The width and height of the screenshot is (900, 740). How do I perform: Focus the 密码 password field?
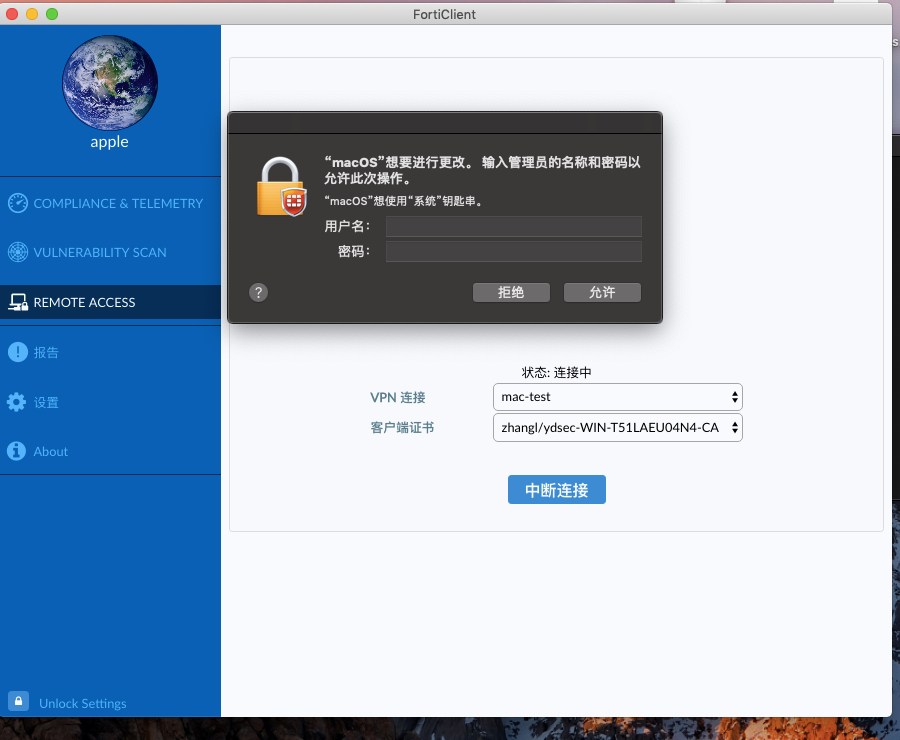514,251
